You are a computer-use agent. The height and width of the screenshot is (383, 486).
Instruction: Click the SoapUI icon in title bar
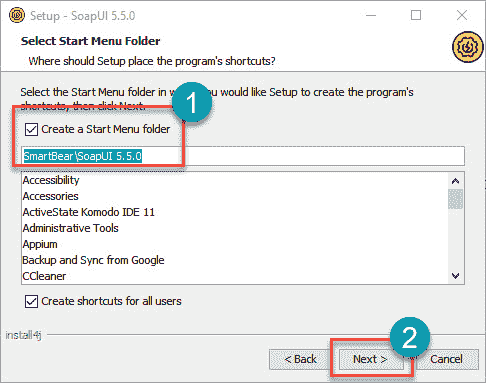pos(16,15)
